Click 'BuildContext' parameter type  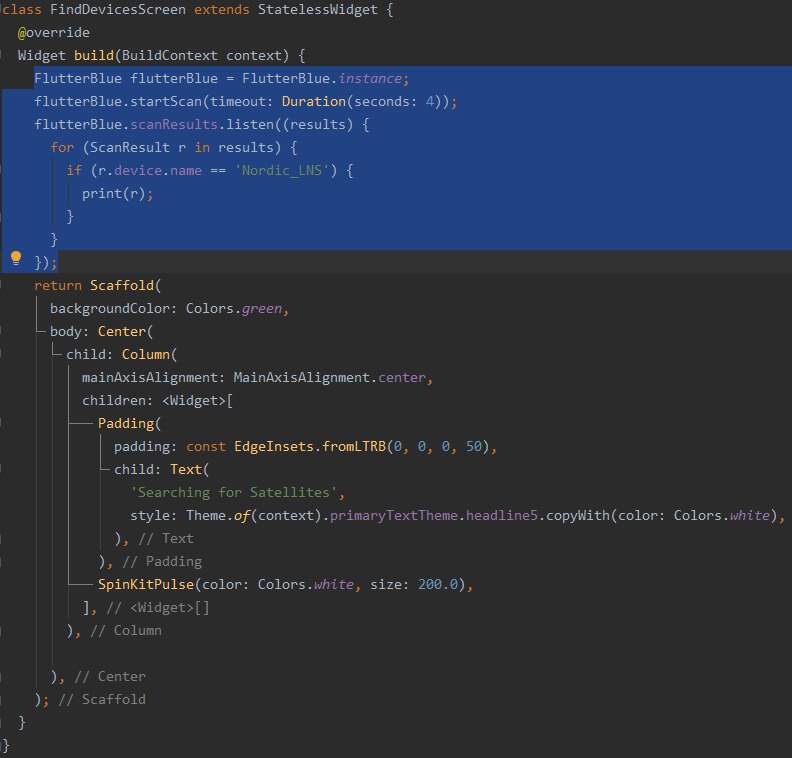[x=170, y=56]
